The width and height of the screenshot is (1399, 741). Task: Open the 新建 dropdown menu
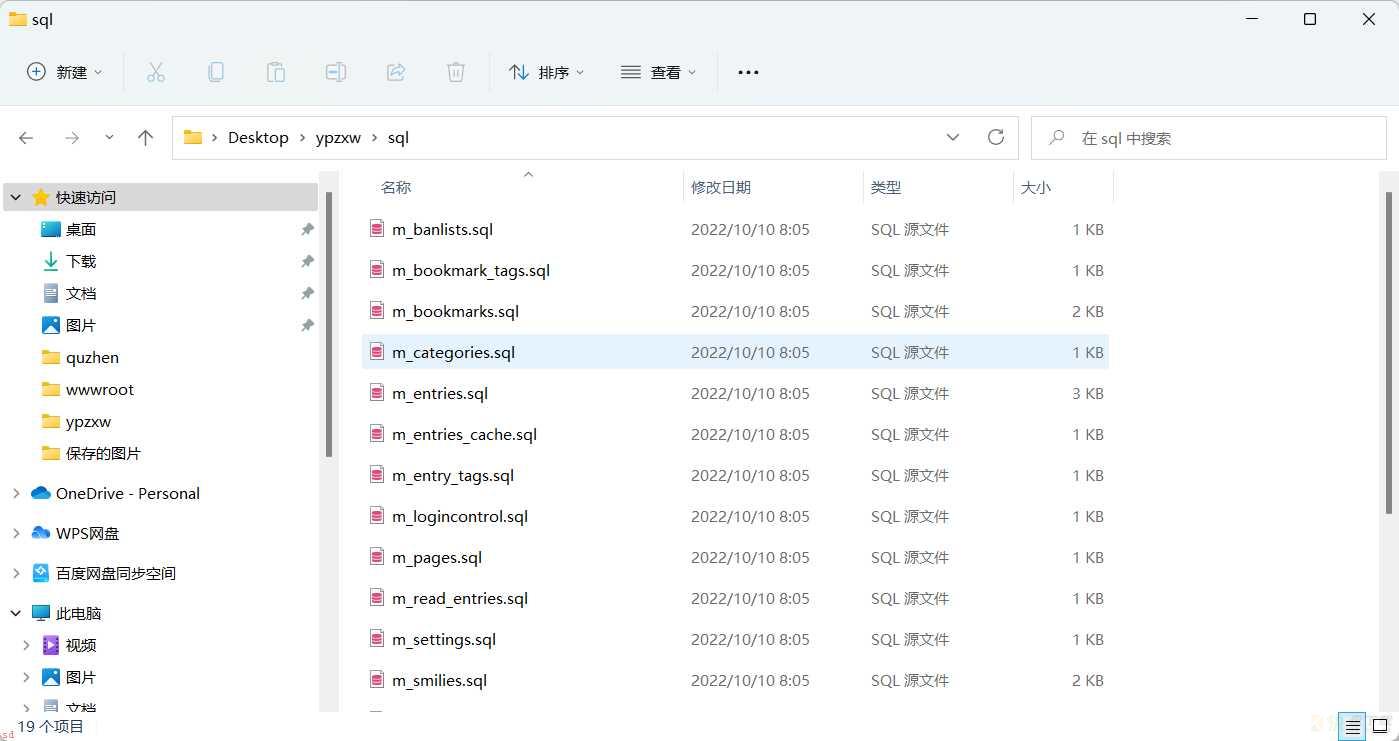tap(64, 72)
